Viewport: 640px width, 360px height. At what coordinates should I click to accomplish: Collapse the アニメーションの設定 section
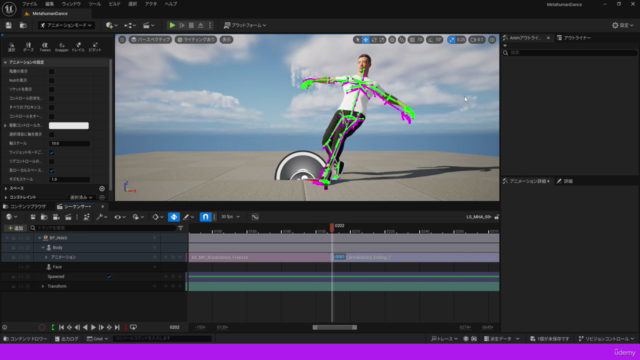click(x=5, y=62)
